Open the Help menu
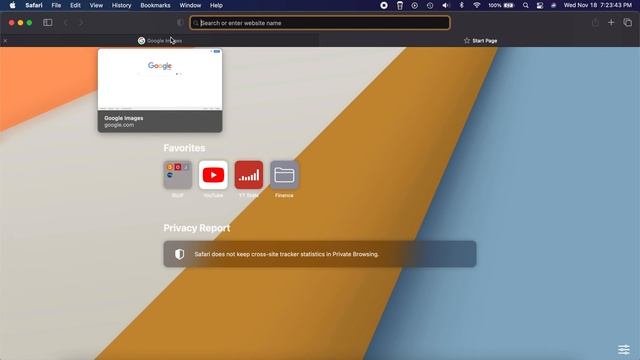This screenshot has width=640, height=360. coord(216,5)
